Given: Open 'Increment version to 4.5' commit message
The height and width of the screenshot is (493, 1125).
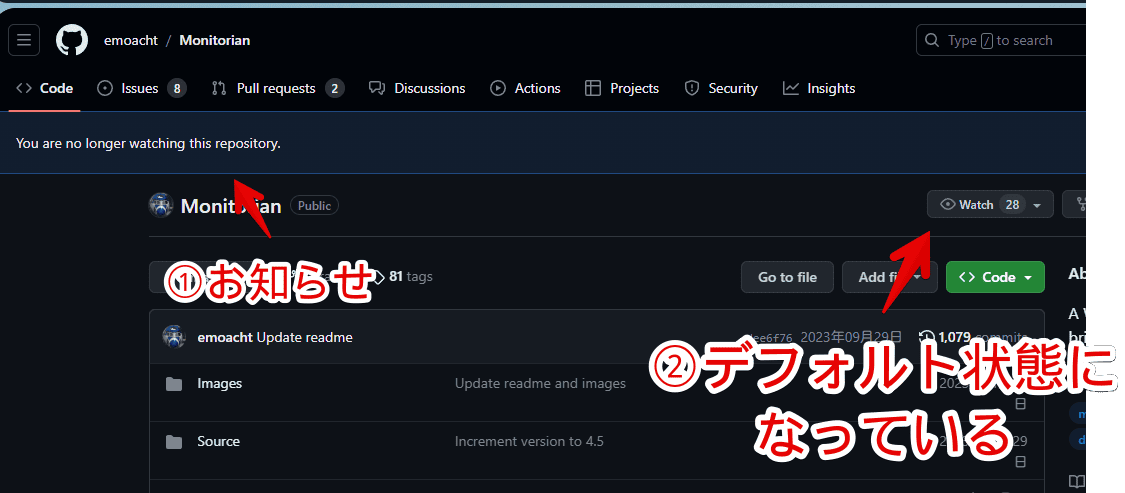Looking at the screenshot, I should click(529, 441).
